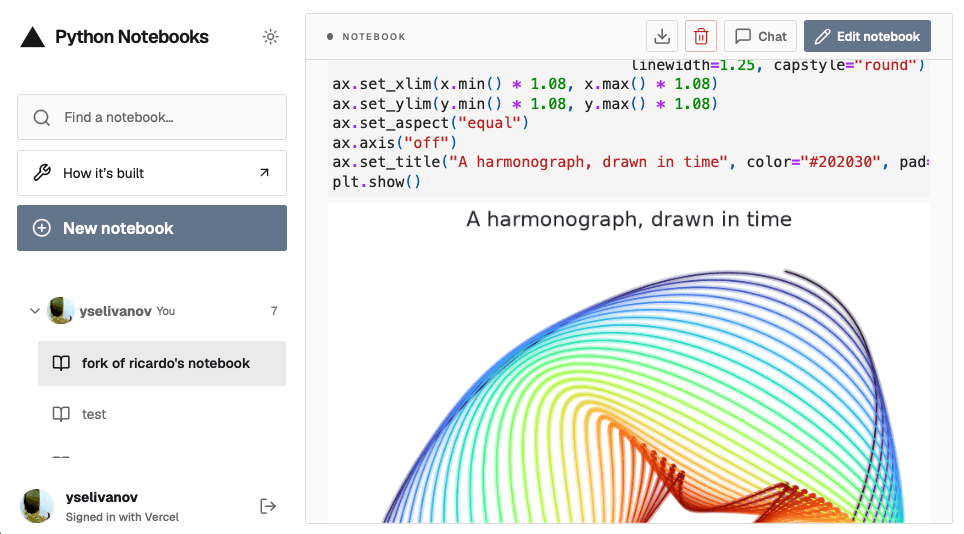Viewport: 964px width, 534px height.
Task: Click the ax.set_xlim code line
Action: [x=525, y=84]
